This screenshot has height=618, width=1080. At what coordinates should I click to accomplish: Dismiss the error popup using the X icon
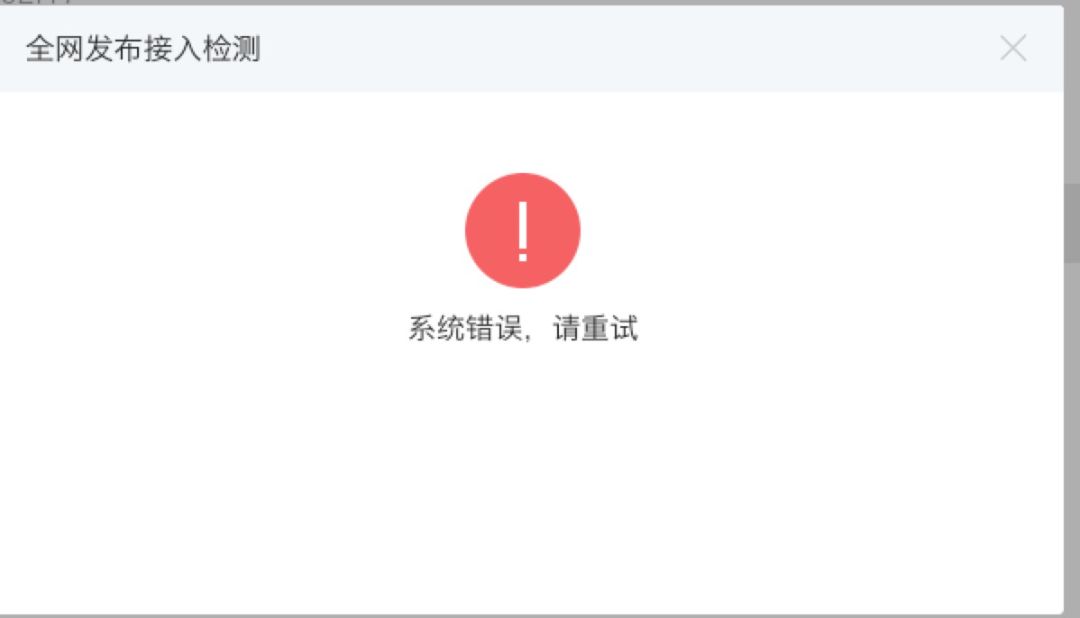click(x=1013, y=48)
